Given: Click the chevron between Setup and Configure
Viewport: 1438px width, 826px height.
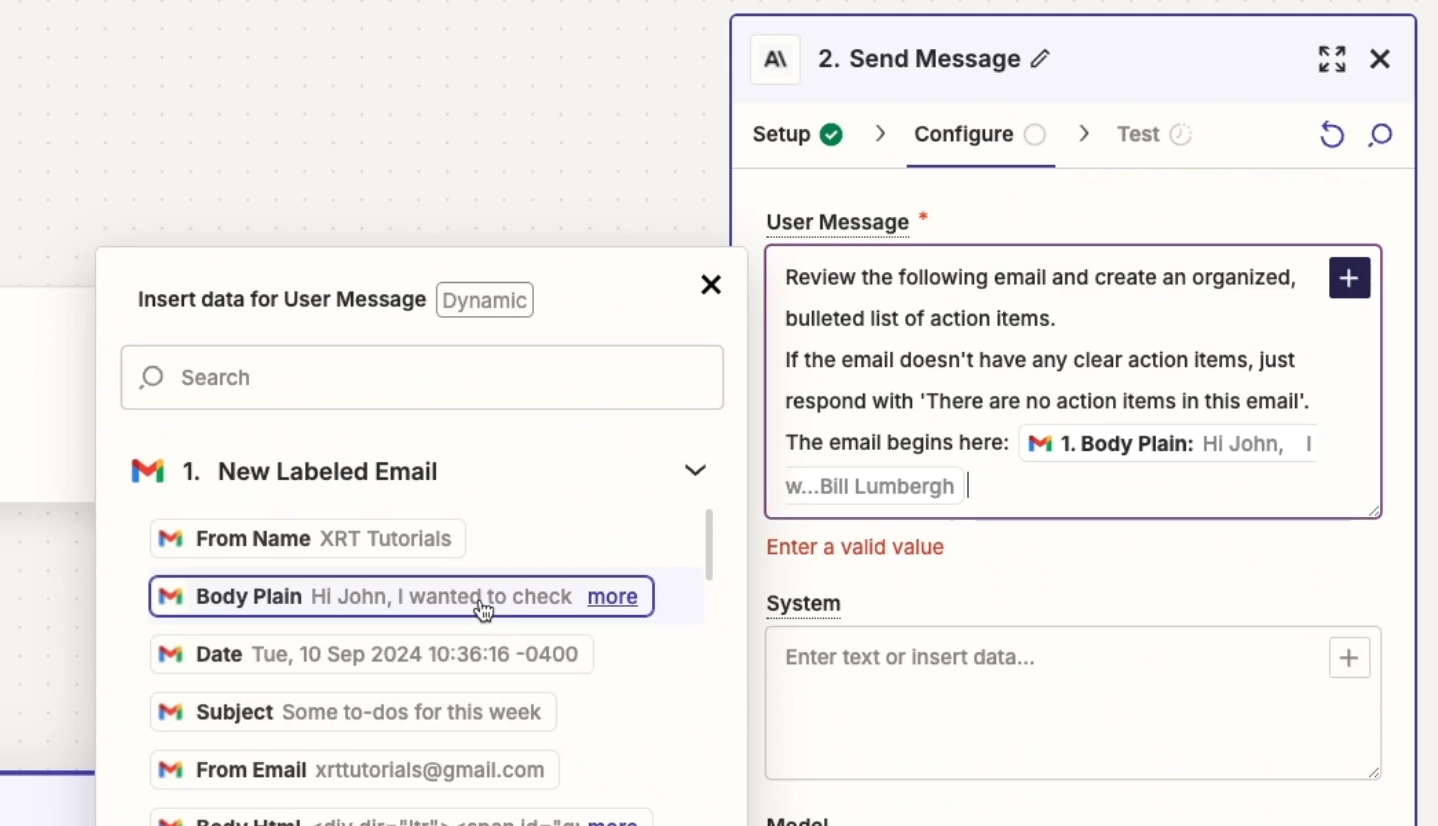Looking at the screenshot, I should coord(880,134).
